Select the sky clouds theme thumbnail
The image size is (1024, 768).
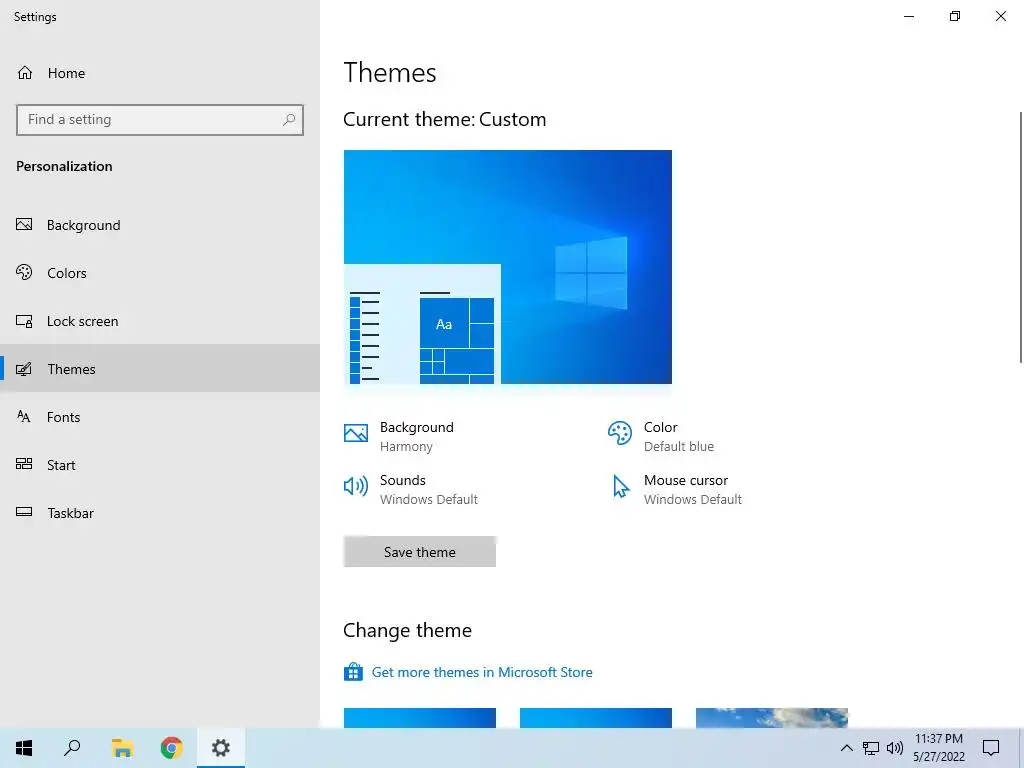772,718
